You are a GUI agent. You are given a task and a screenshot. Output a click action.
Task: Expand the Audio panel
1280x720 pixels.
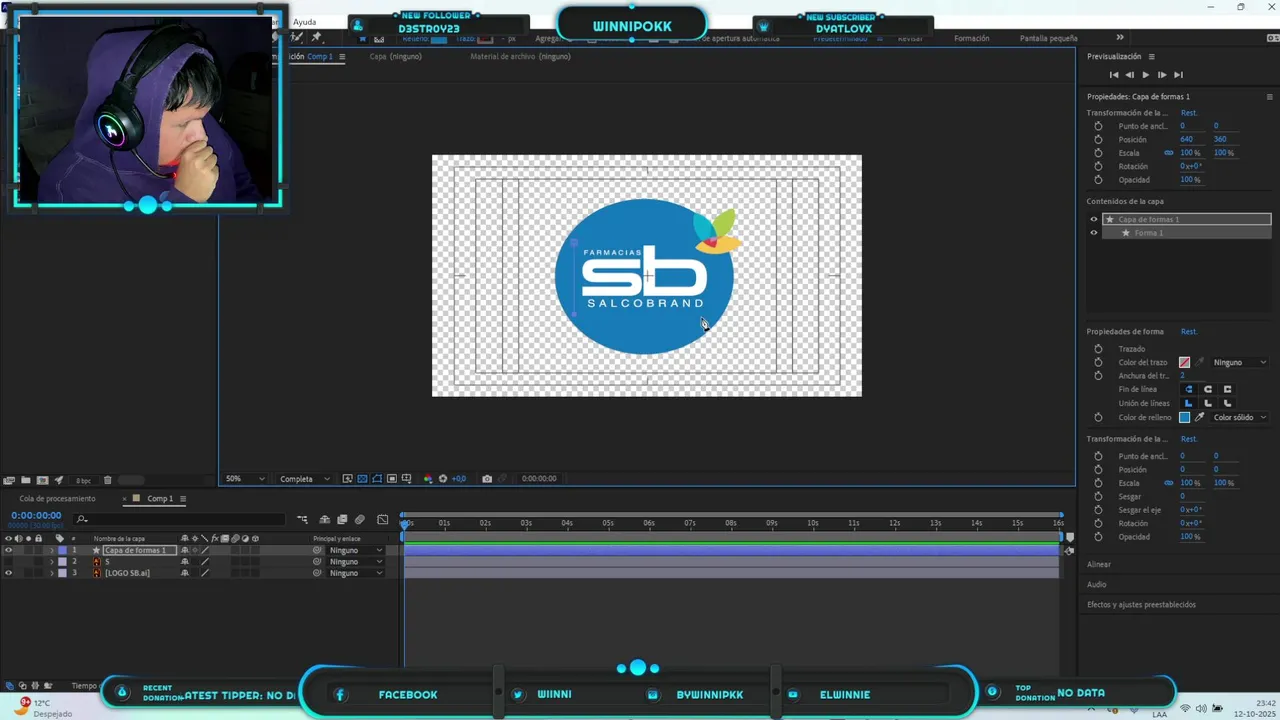[x=1096, y=584]
